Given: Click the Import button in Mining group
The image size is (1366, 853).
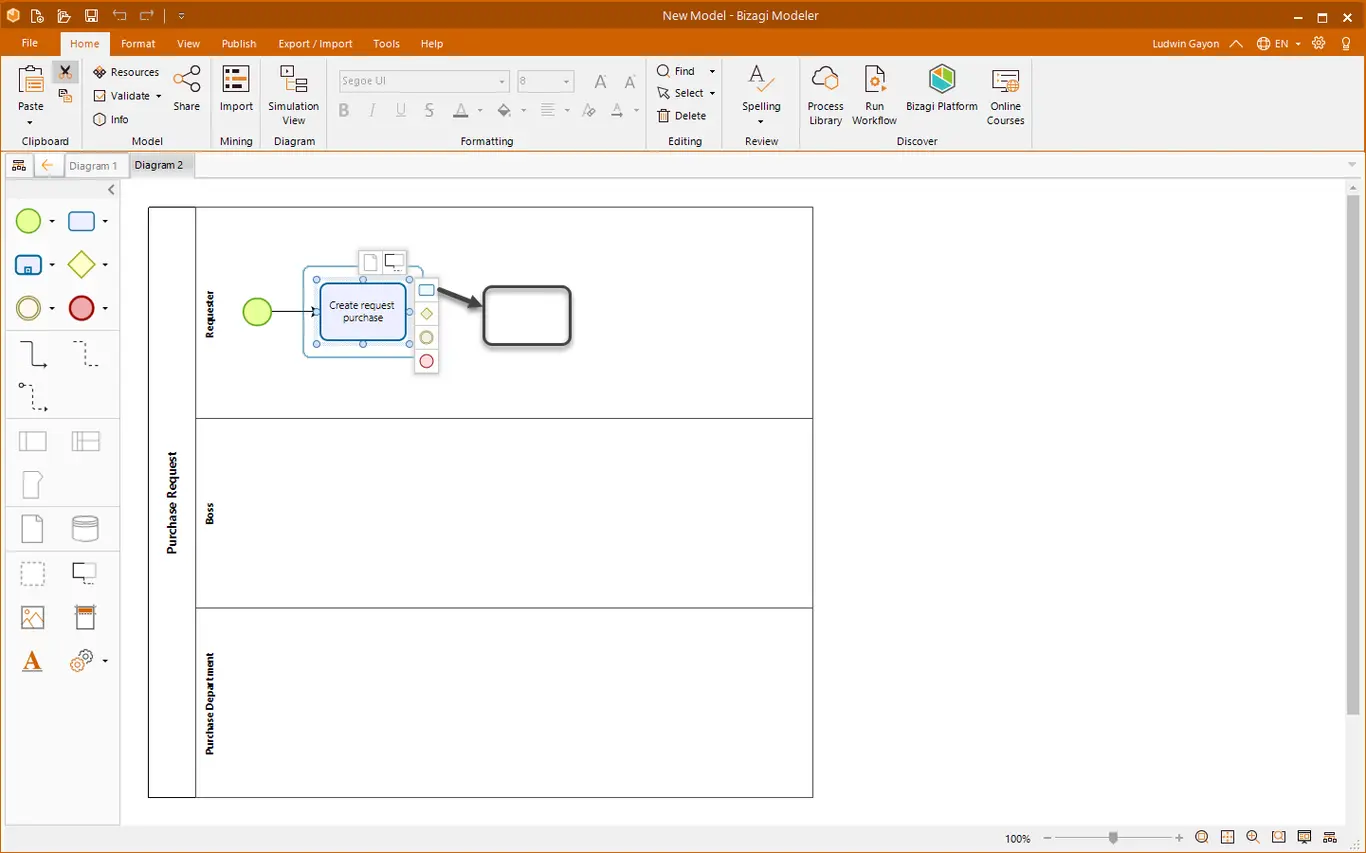Looking at the screenshot, I should tap(236, 90).
